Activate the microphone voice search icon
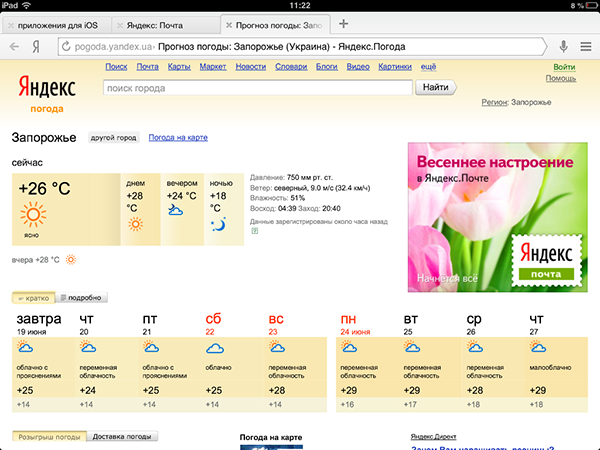The image size is (600, 450). tap(563, 47)
